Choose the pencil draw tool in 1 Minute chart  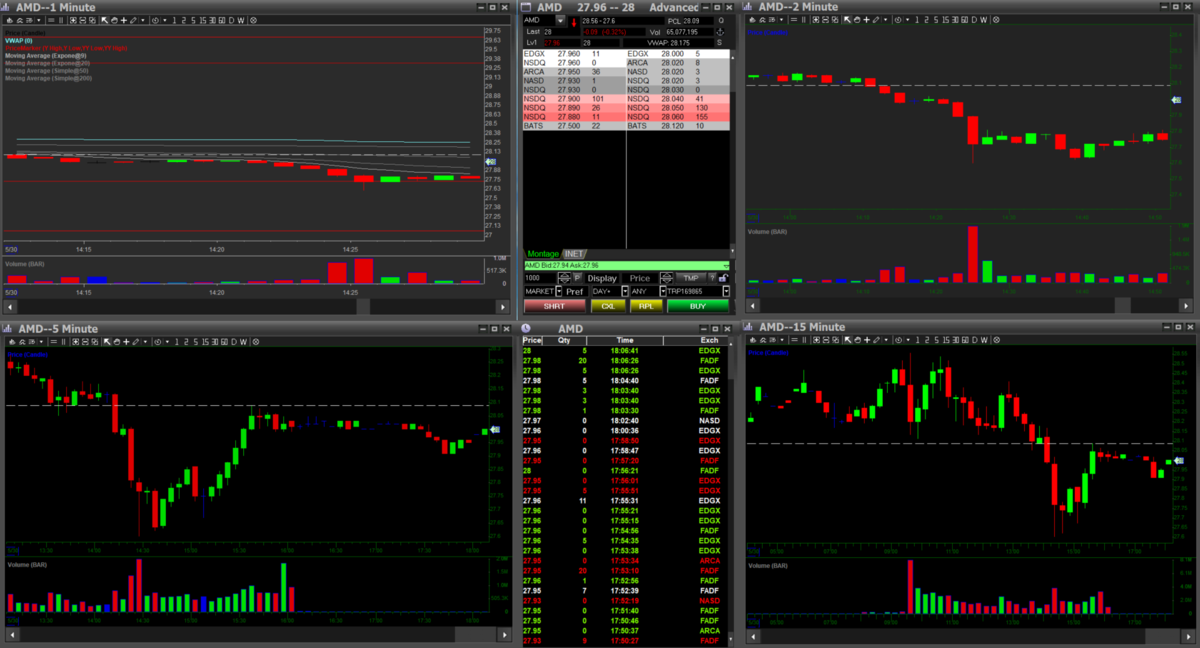[x=133, y=20]
